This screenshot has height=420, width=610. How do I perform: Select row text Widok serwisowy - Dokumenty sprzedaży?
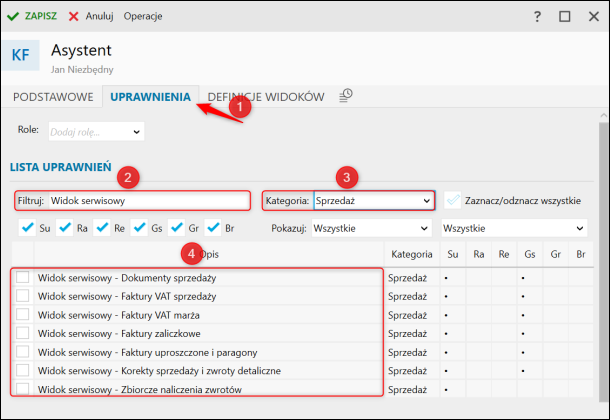(127, 278)
